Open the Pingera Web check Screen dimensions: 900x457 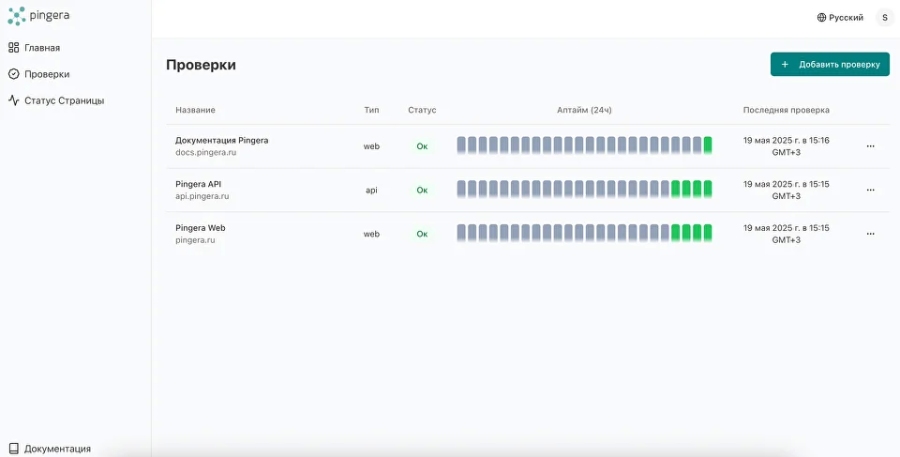(200, 228)
